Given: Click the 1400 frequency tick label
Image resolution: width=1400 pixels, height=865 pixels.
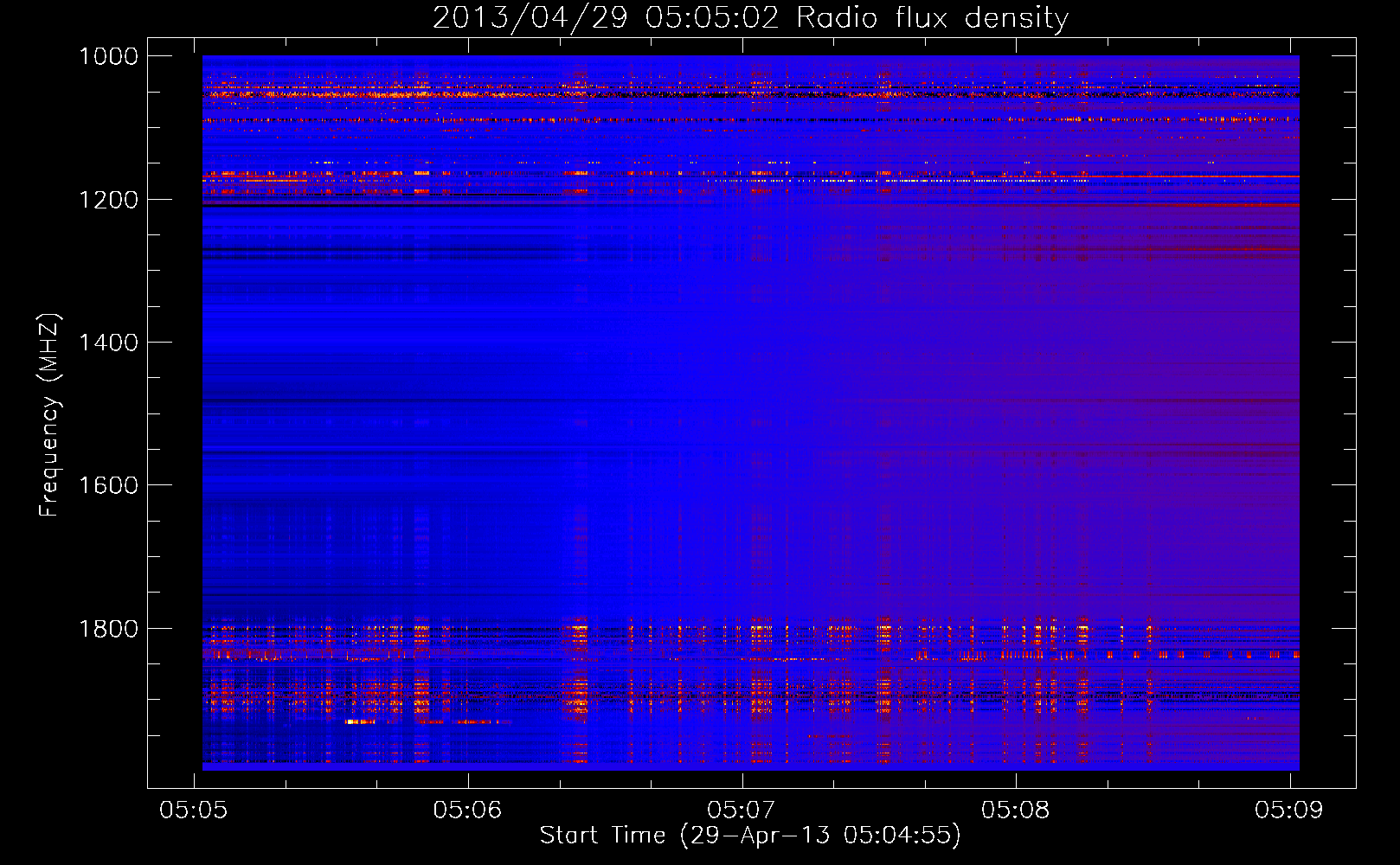Looking at the screenshot, I should (x=108, y=343).
